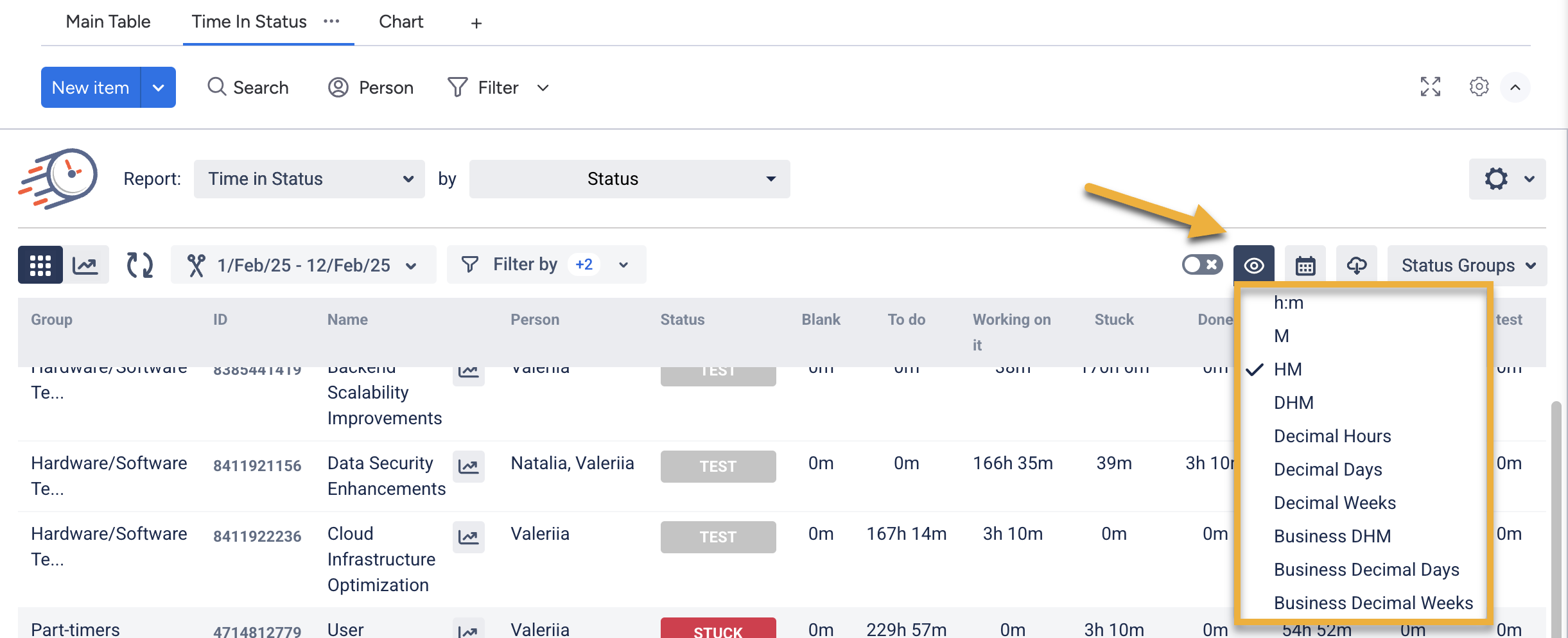
Task: Click the refresh report icon
Action: (139, 265)
